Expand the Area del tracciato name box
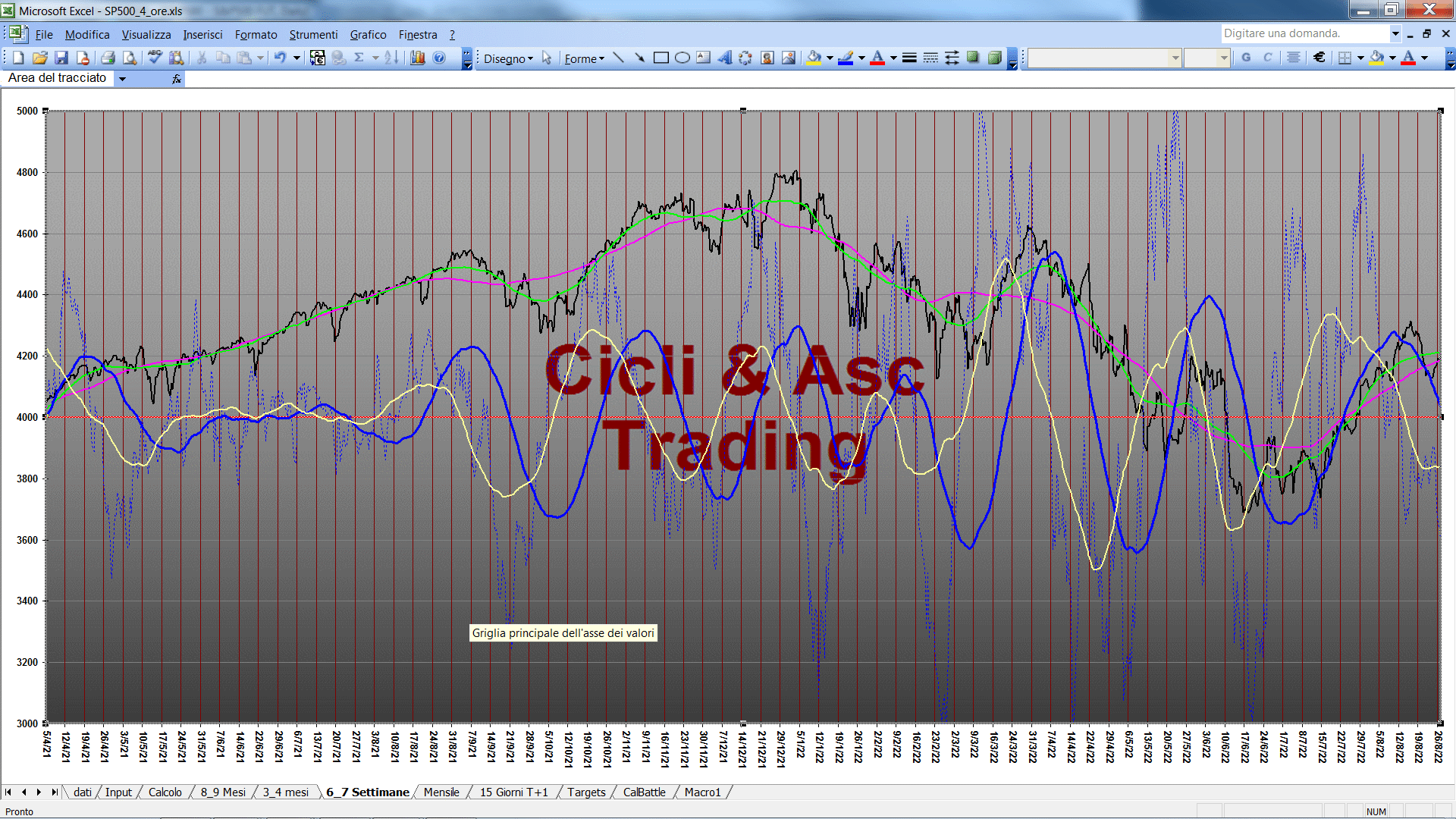This screenshot has width=1456, height=819. point(122,78)
